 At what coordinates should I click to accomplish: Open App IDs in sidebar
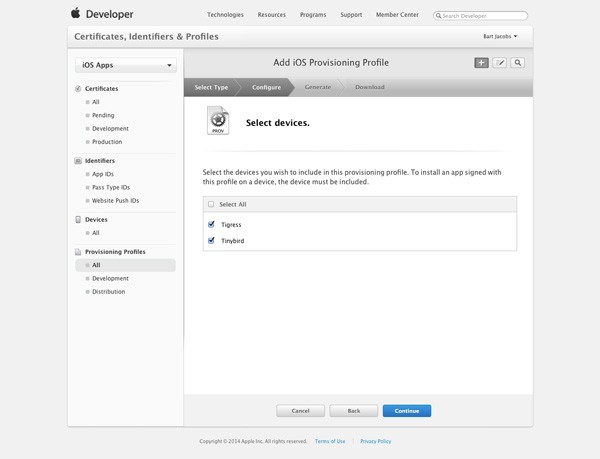[103, 174]
